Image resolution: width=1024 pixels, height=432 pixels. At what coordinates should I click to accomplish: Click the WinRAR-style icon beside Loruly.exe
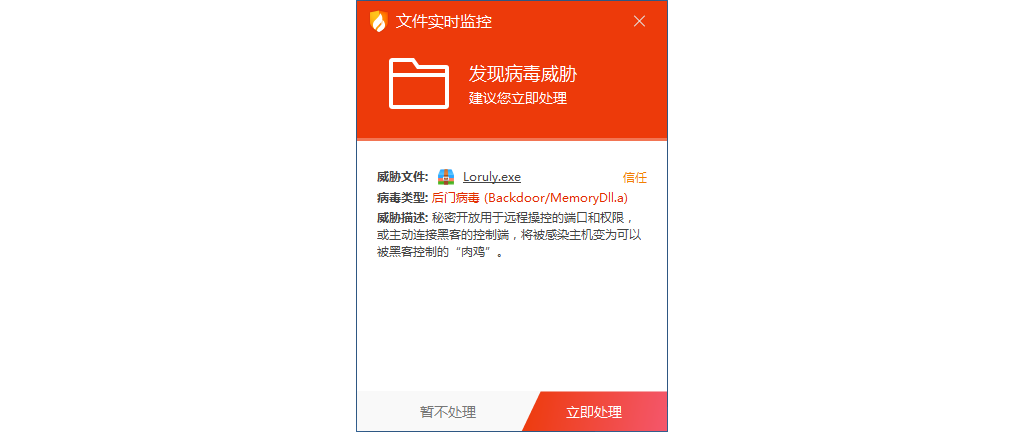tap(446, 177)
